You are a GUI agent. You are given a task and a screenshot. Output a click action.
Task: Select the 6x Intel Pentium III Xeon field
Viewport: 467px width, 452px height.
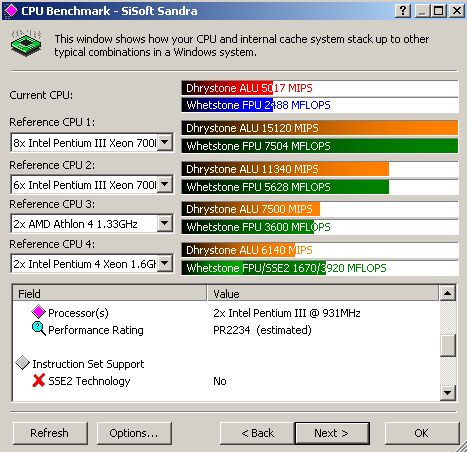[x=92, y=184]
